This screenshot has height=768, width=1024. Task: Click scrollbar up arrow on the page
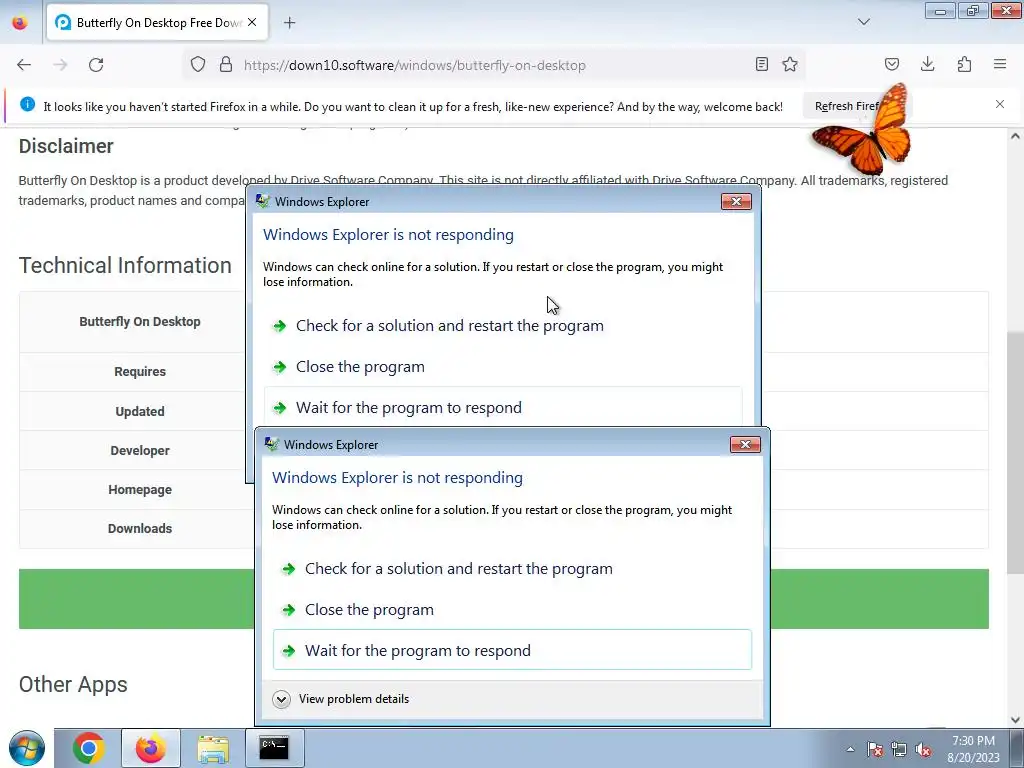1014,136
